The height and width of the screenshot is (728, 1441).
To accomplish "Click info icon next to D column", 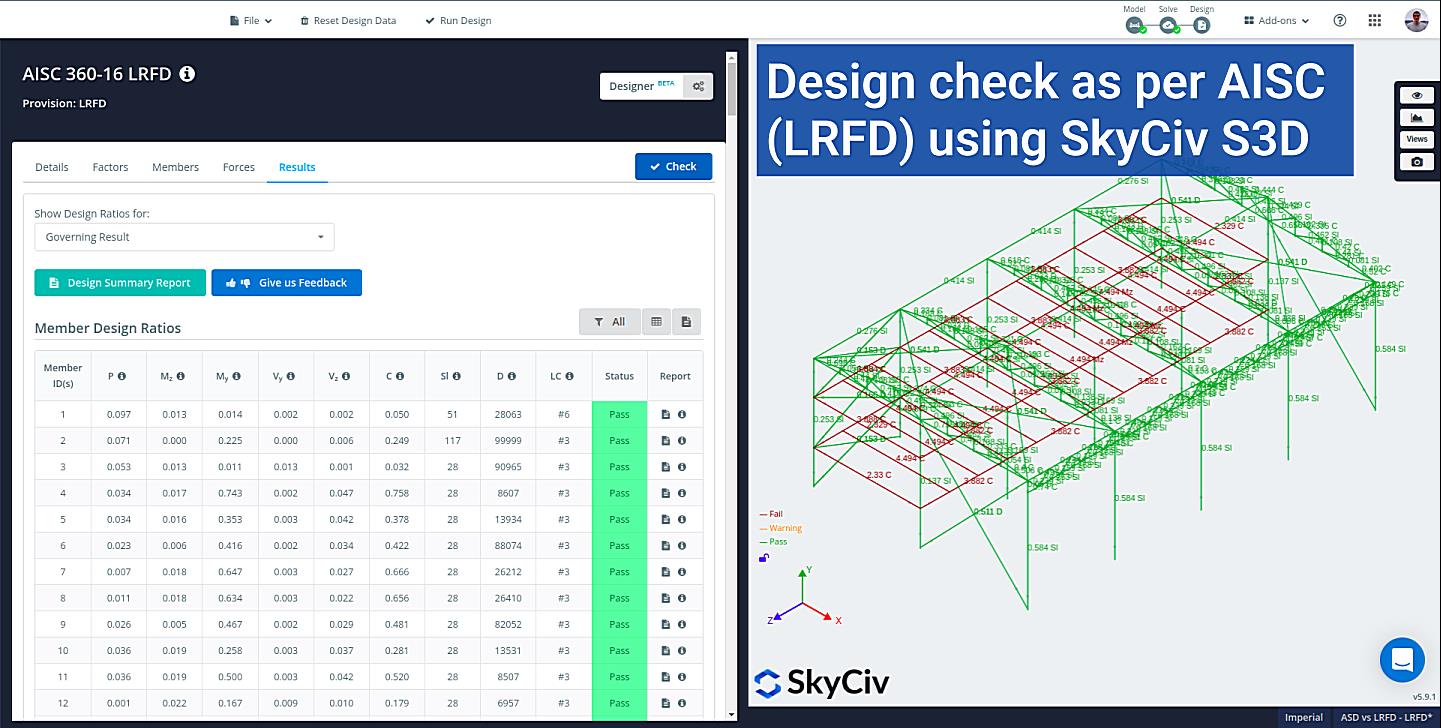I will coord(512,377).
